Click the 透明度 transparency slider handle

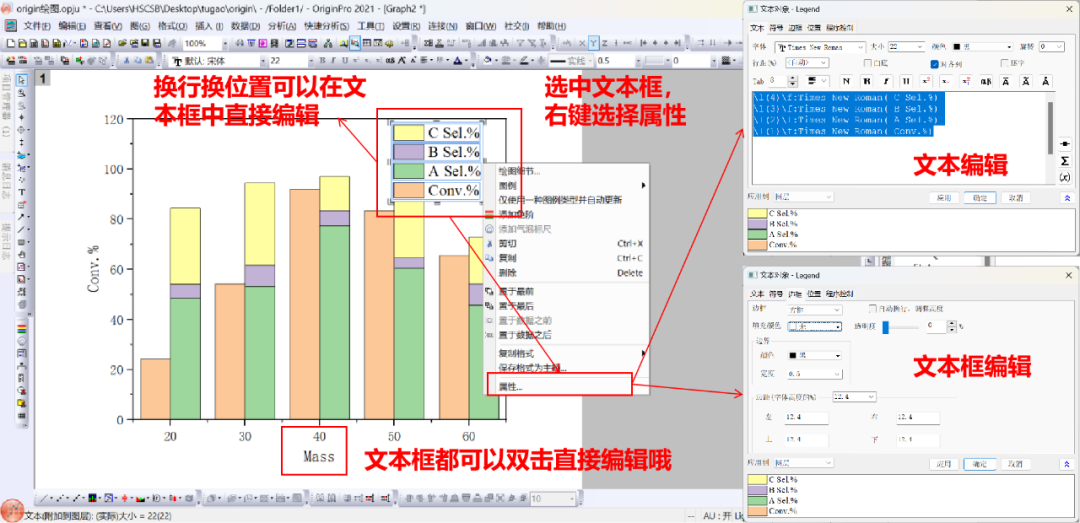(886, 326)
